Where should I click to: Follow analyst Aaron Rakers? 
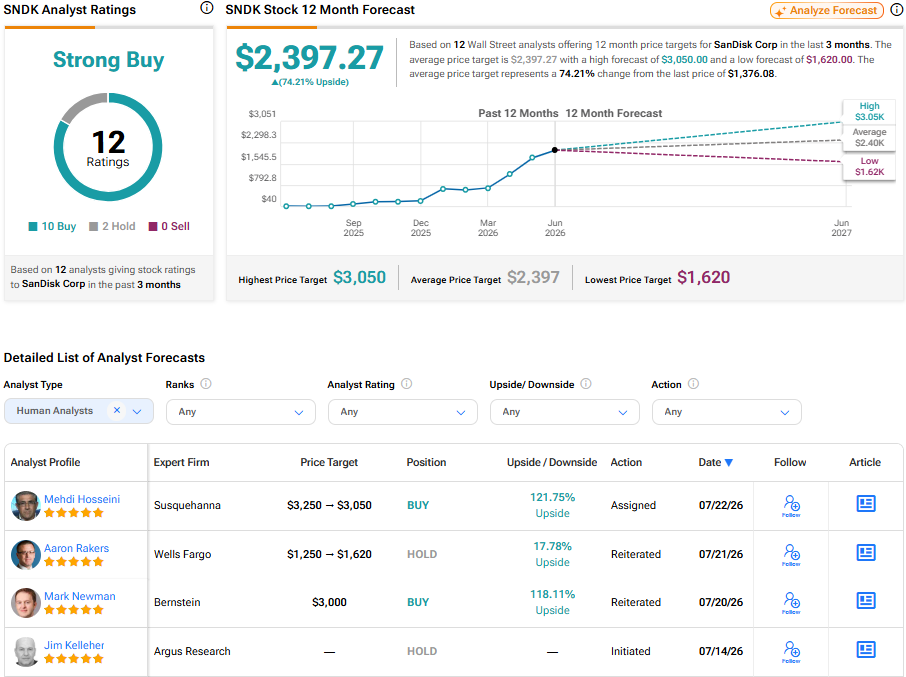tap(791, 555)
